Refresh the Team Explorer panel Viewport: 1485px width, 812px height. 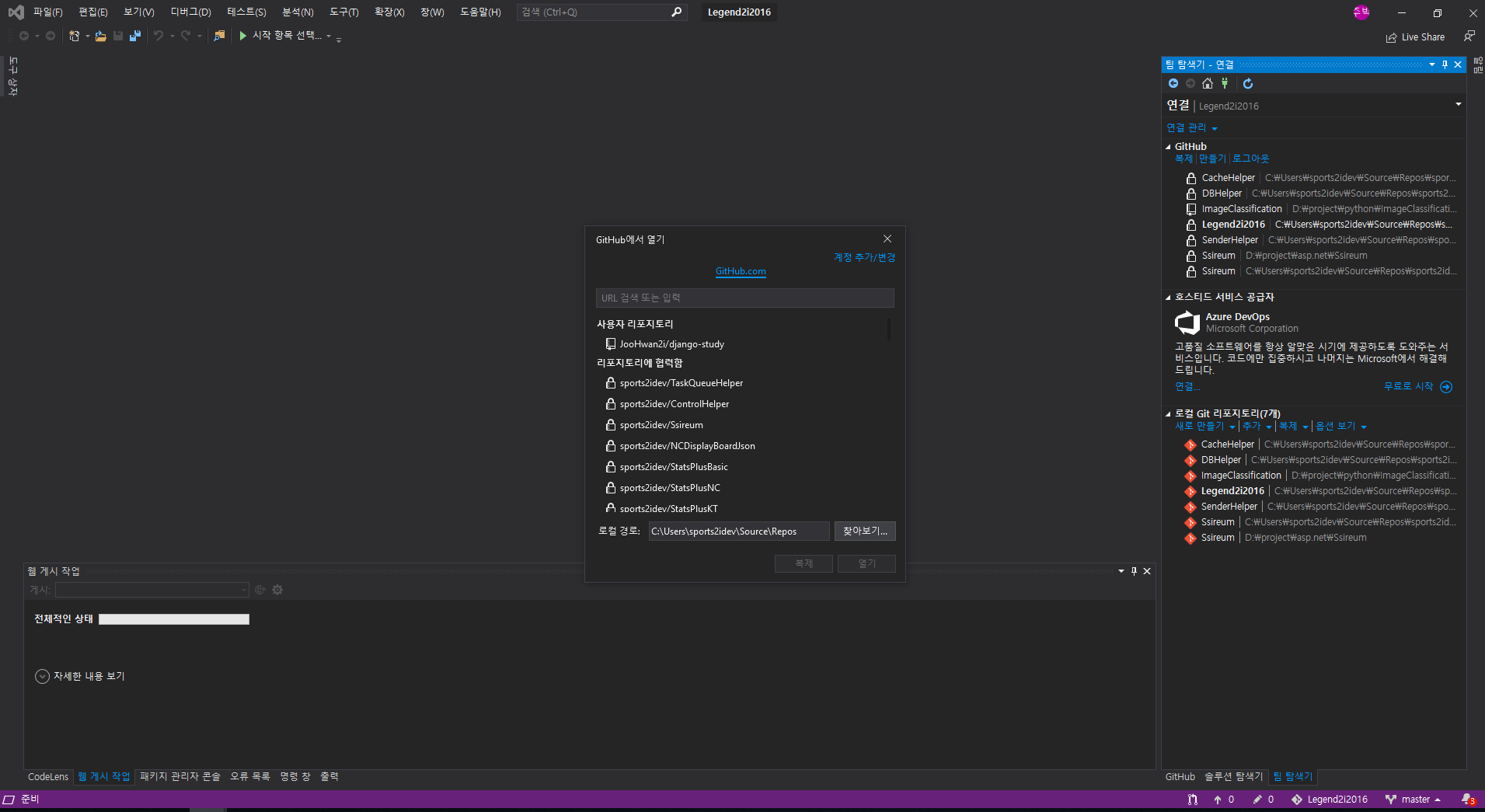click(1248, 83)
